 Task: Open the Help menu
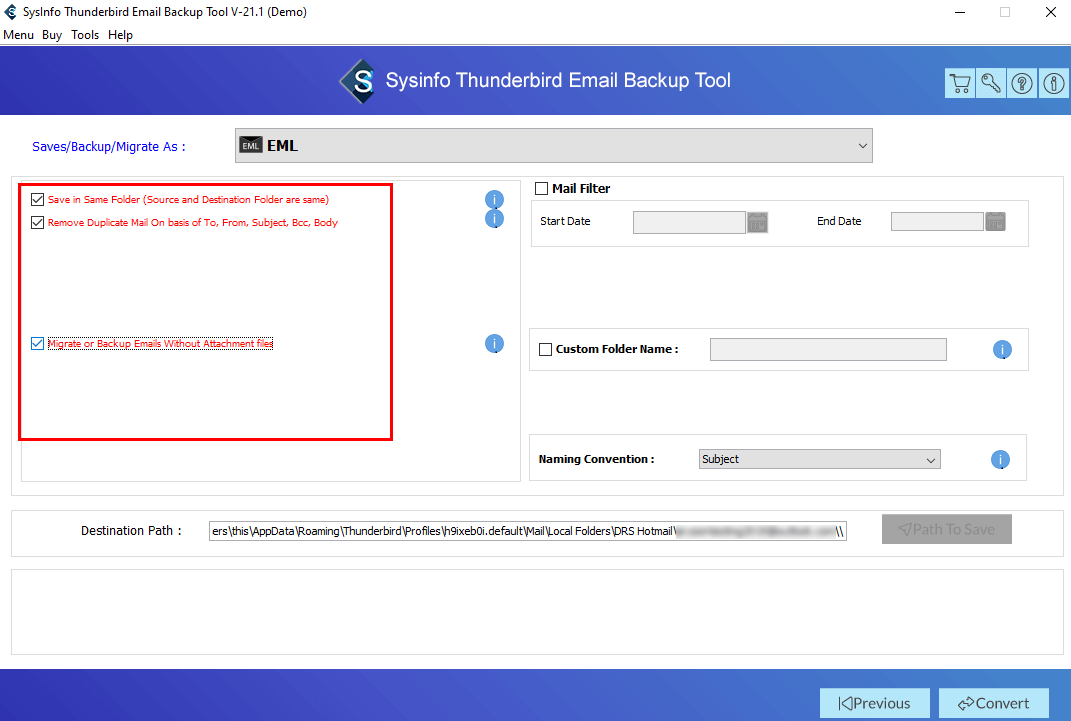point(120,35)
